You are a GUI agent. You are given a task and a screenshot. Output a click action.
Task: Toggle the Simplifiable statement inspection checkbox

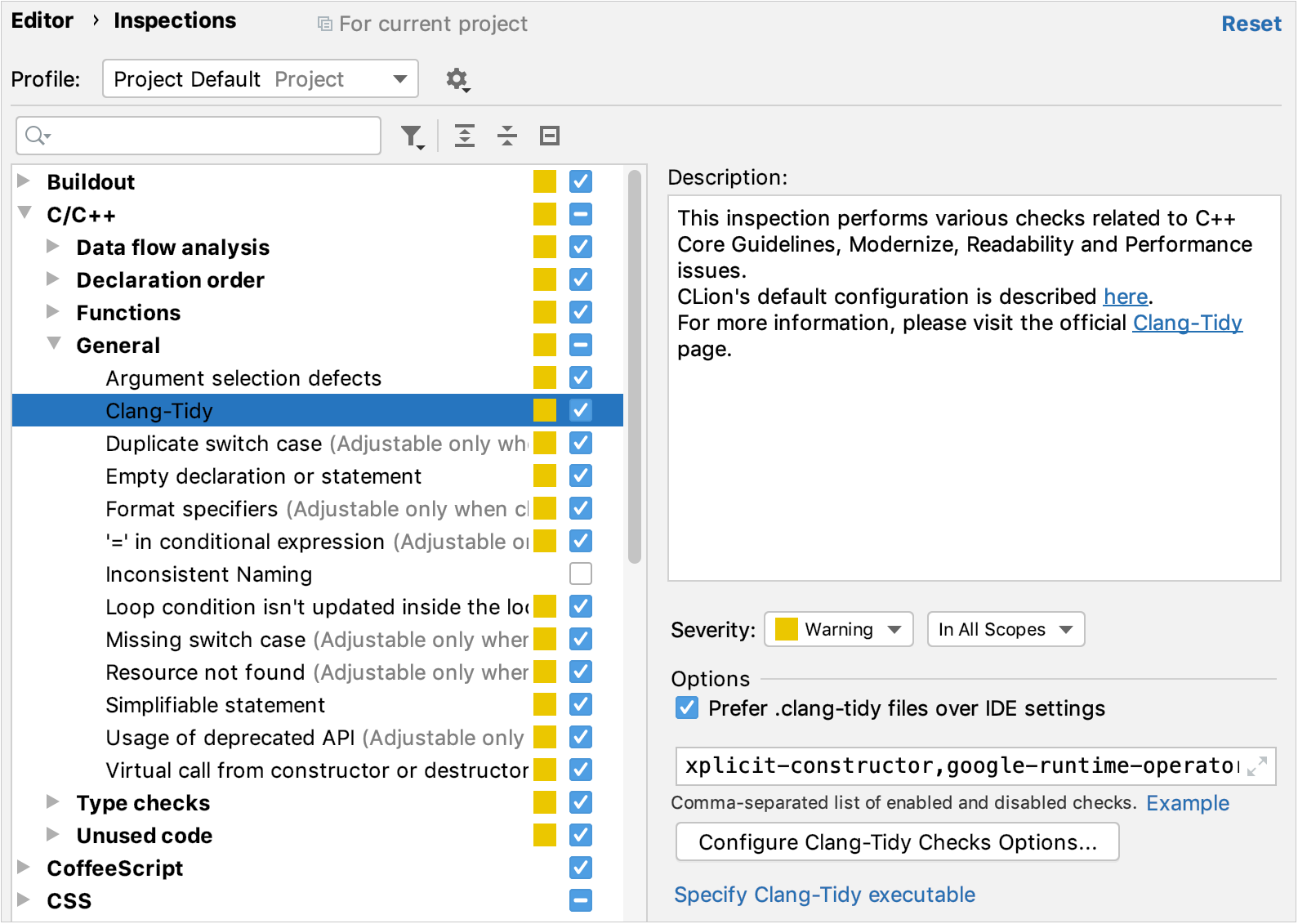[581, 704]
